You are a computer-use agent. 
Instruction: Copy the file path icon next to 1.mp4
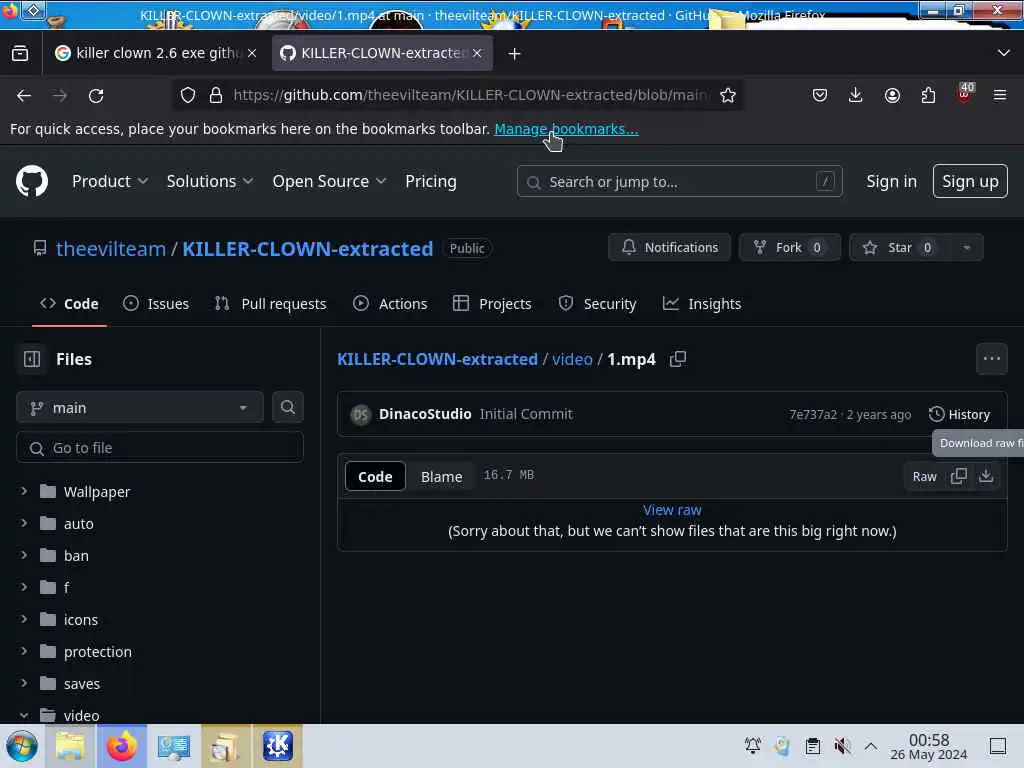[678, 359]
